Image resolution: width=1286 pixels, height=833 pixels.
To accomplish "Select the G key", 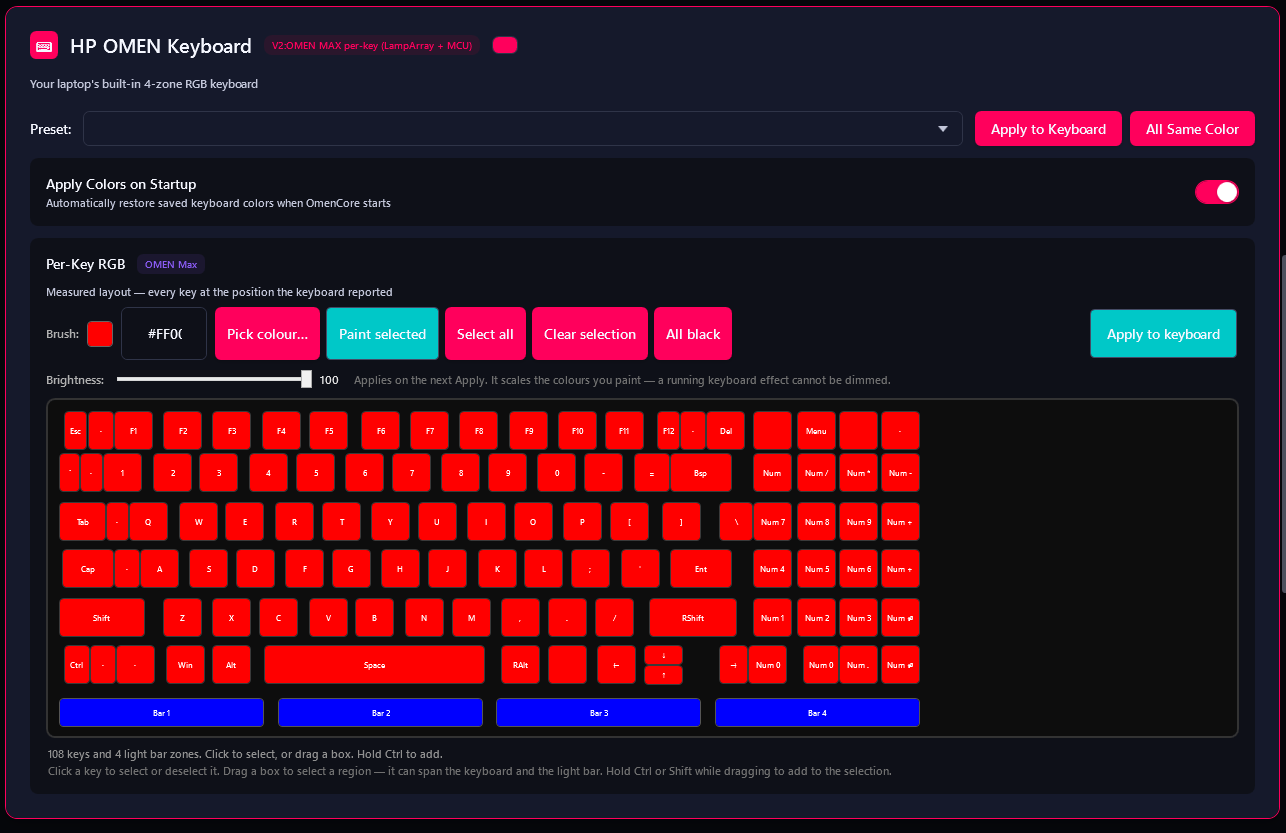I will [x=351, y=569].
